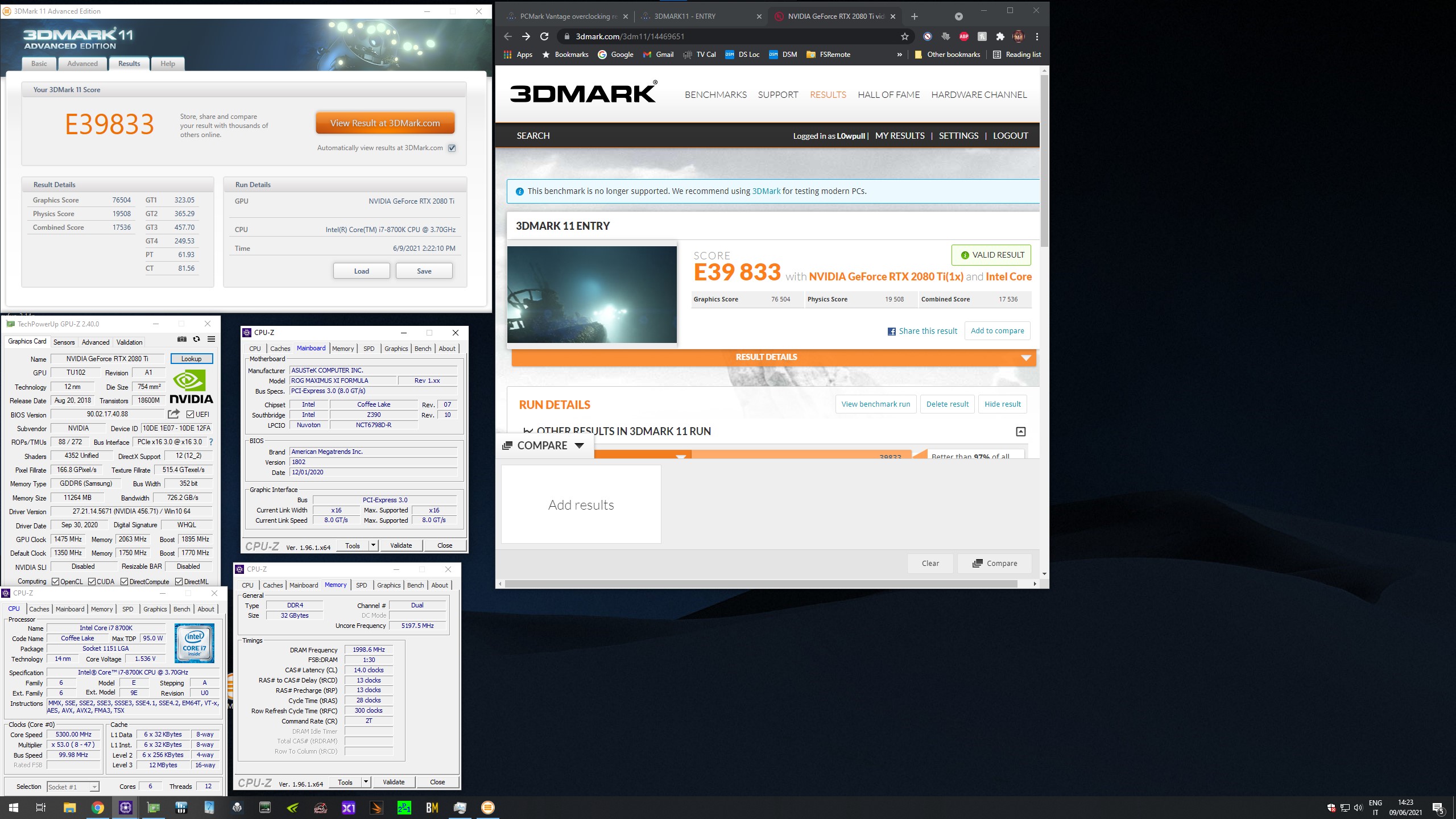
Task: Open the Chrome three-dot menu
Action: tap(1037, 36)
